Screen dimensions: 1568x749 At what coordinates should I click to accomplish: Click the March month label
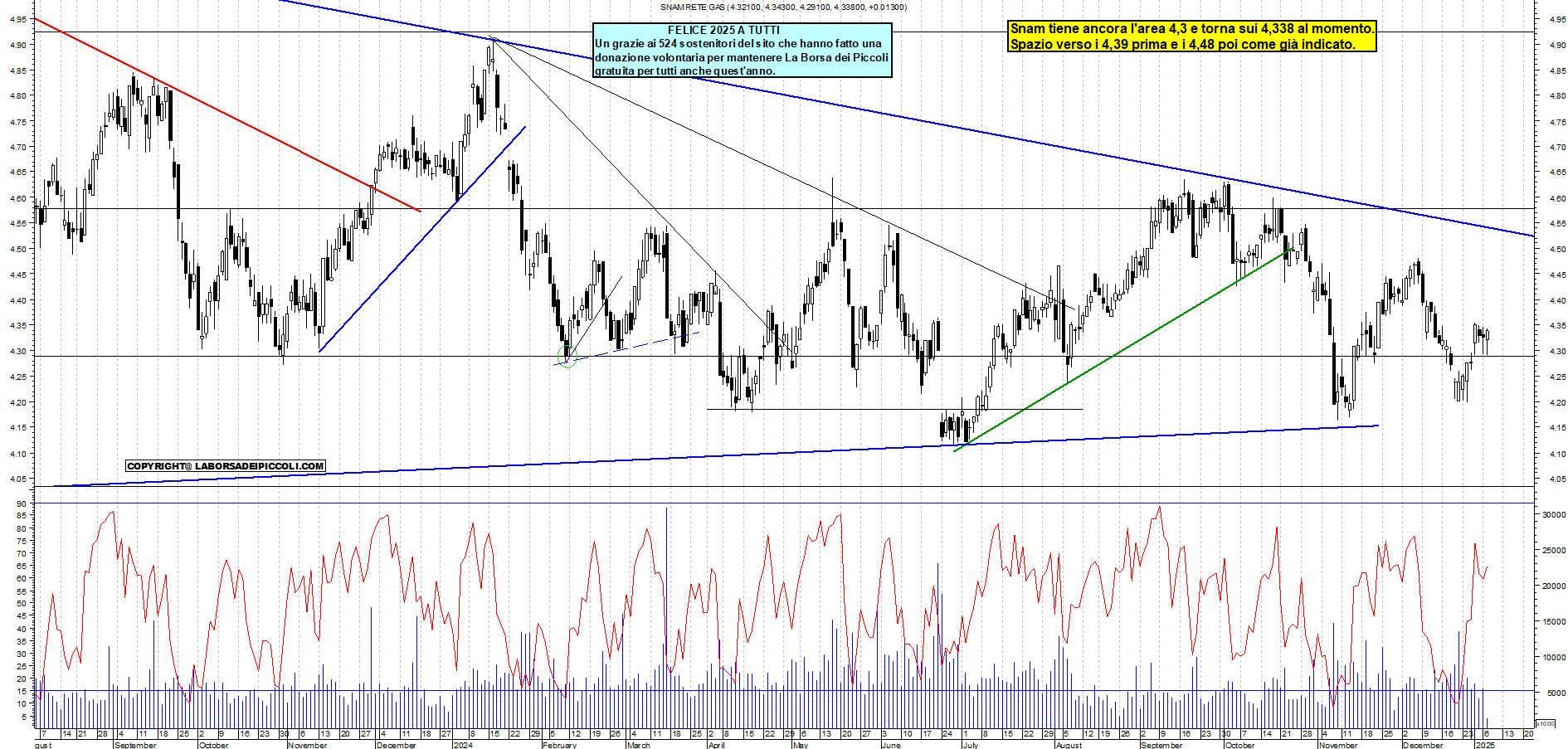pos(639,745)
